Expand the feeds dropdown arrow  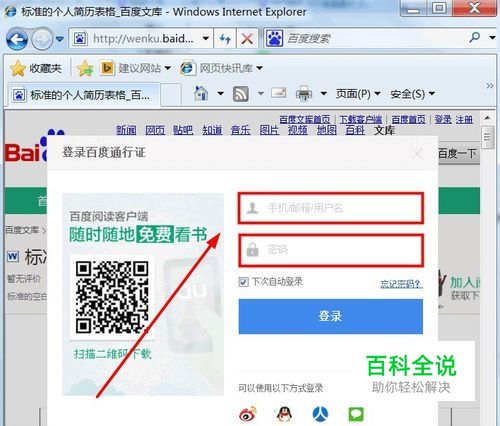(x=261, y=94)
